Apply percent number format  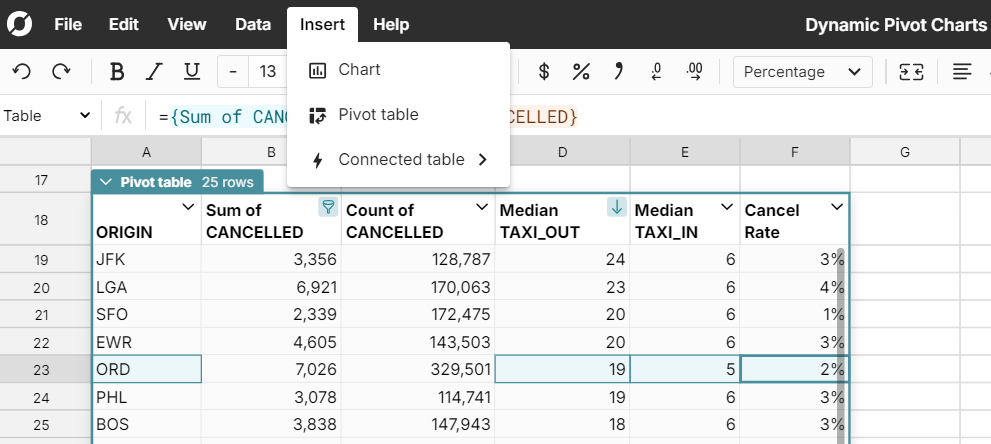click(x=580, y=71)
